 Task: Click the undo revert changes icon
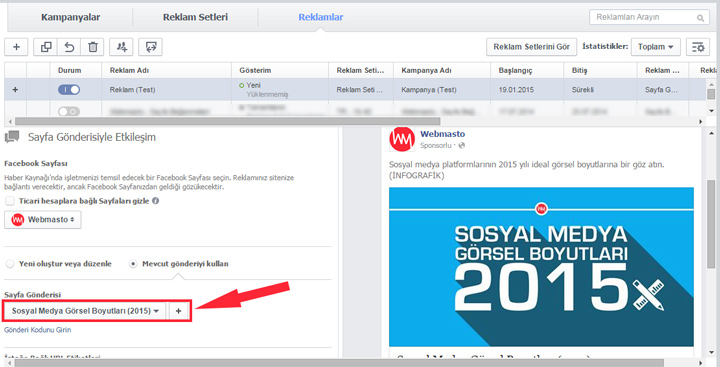click(x=69, y=47)
